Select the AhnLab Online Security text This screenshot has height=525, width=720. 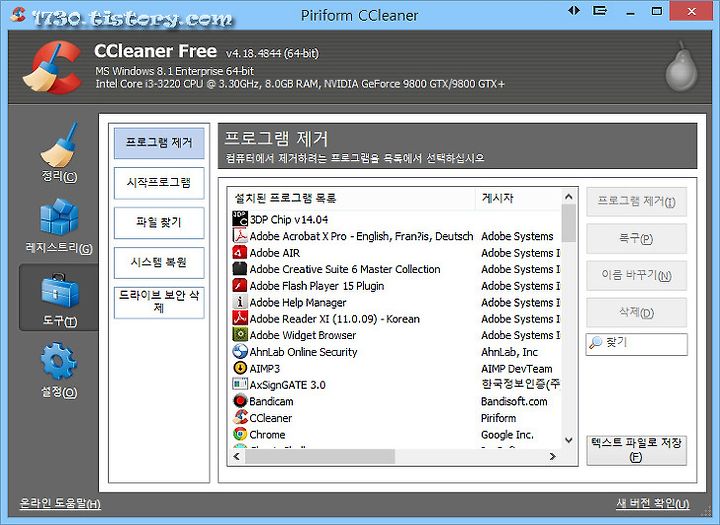tap(303, 352)
